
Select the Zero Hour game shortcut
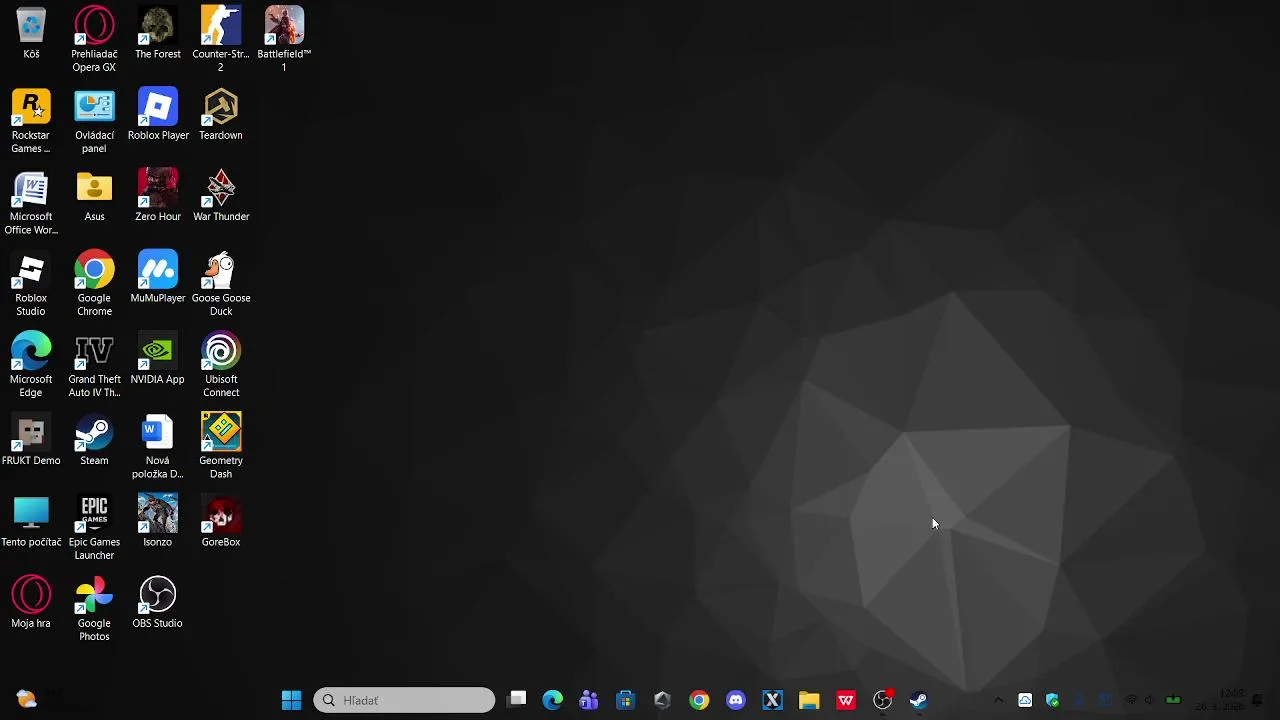click(158, 196)
